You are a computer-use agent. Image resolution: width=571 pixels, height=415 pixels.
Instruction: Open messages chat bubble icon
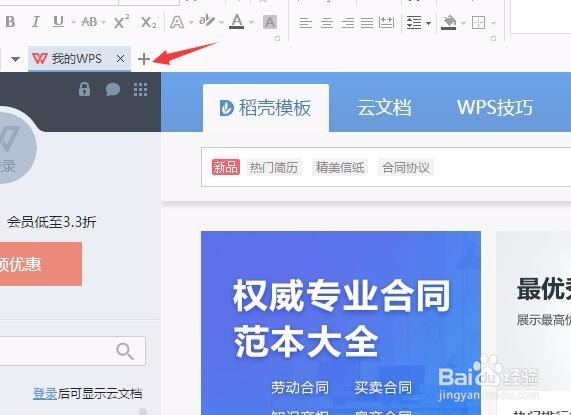[113, 89]
